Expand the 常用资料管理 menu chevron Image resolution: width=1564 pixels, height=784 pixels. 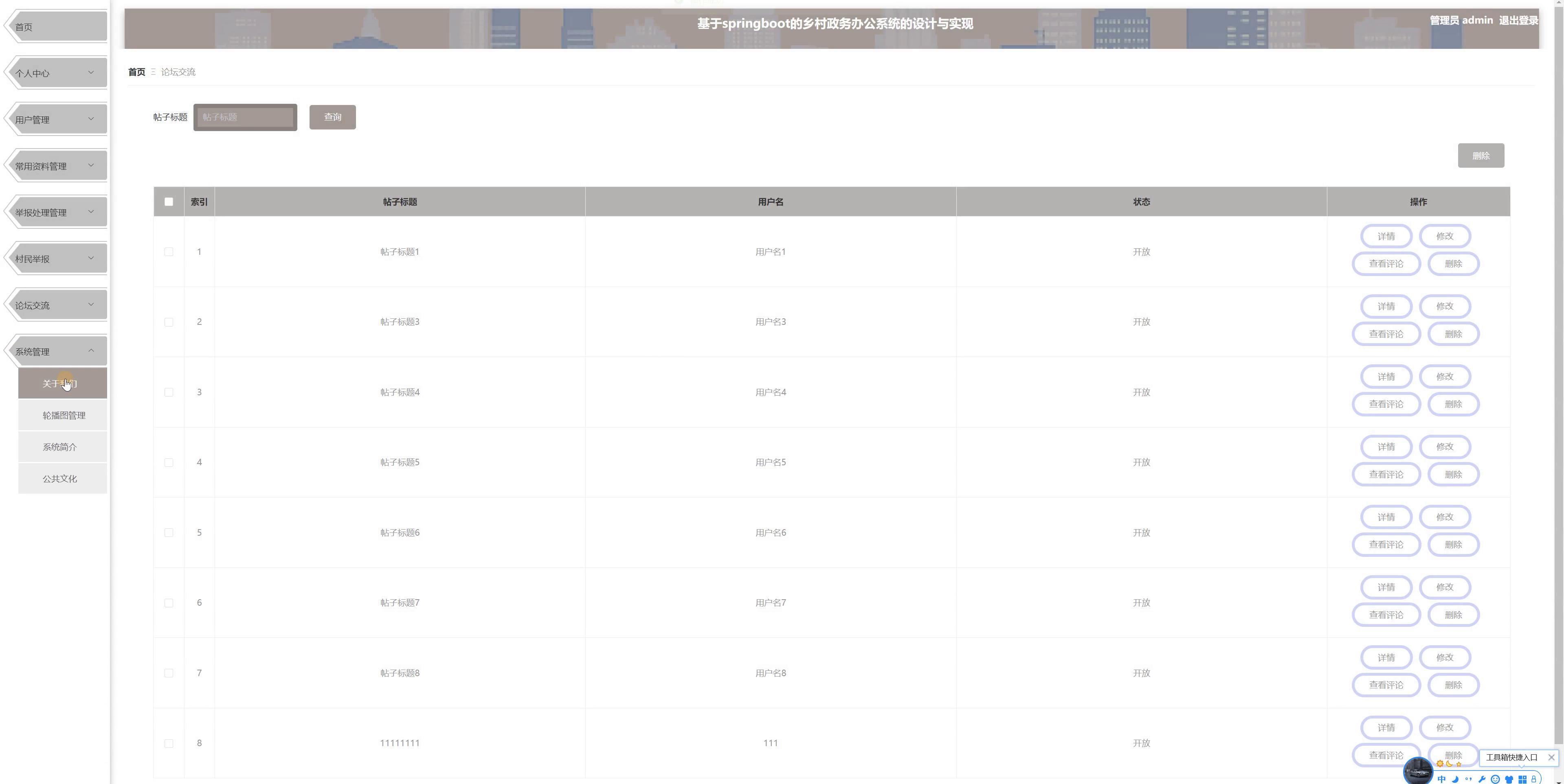(91, 165)
